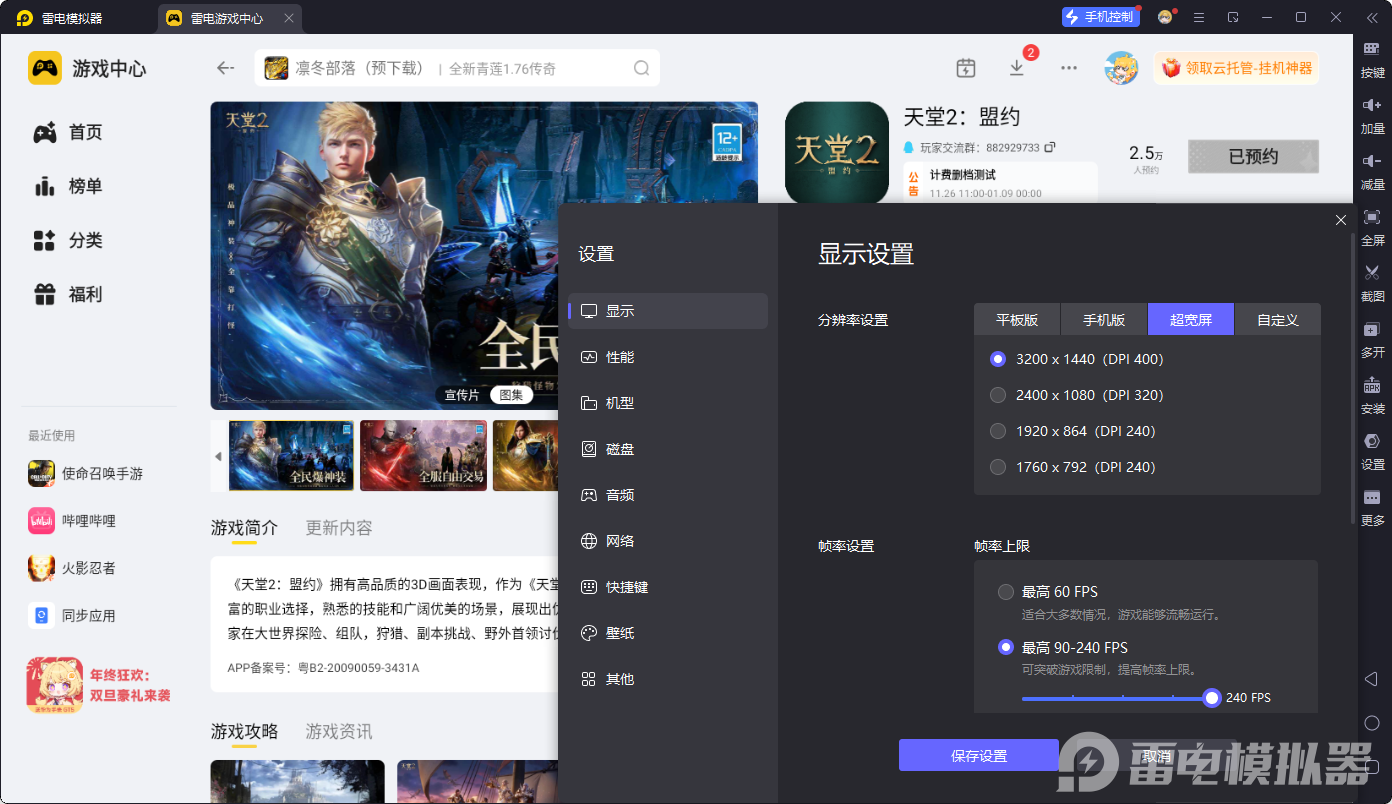Click the title bar profile avatar icon

1165,17
